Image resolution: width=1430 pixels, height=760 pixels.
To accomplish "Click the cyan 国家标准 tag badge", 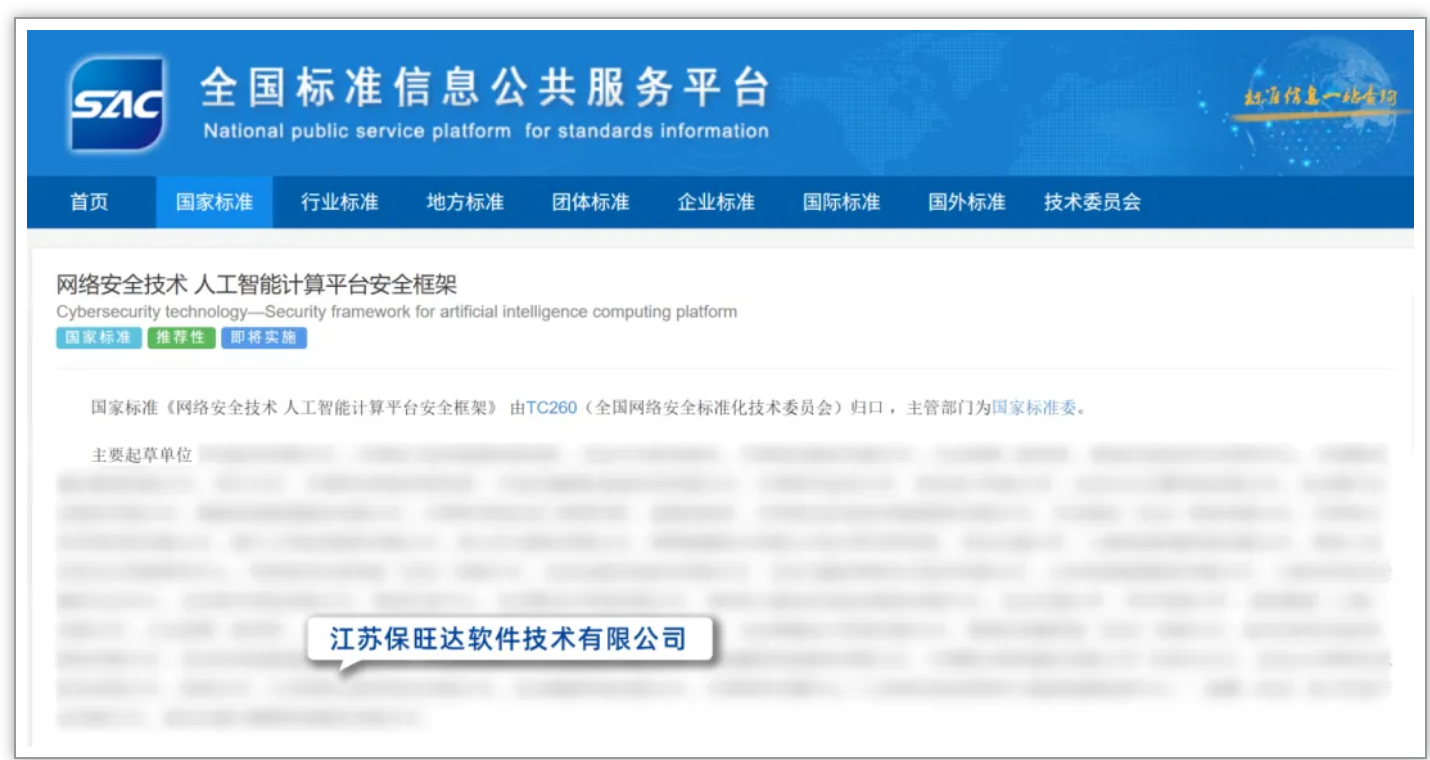I will point(98,338).
